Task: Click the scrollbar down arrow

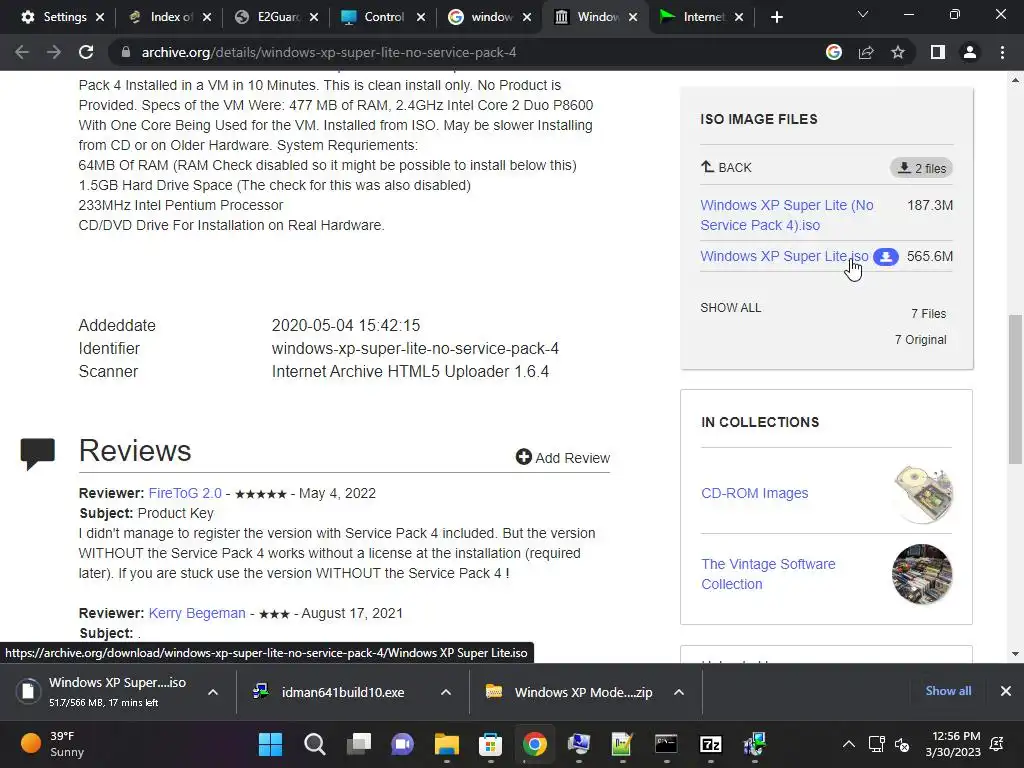Action: (x=1015, y=654)
